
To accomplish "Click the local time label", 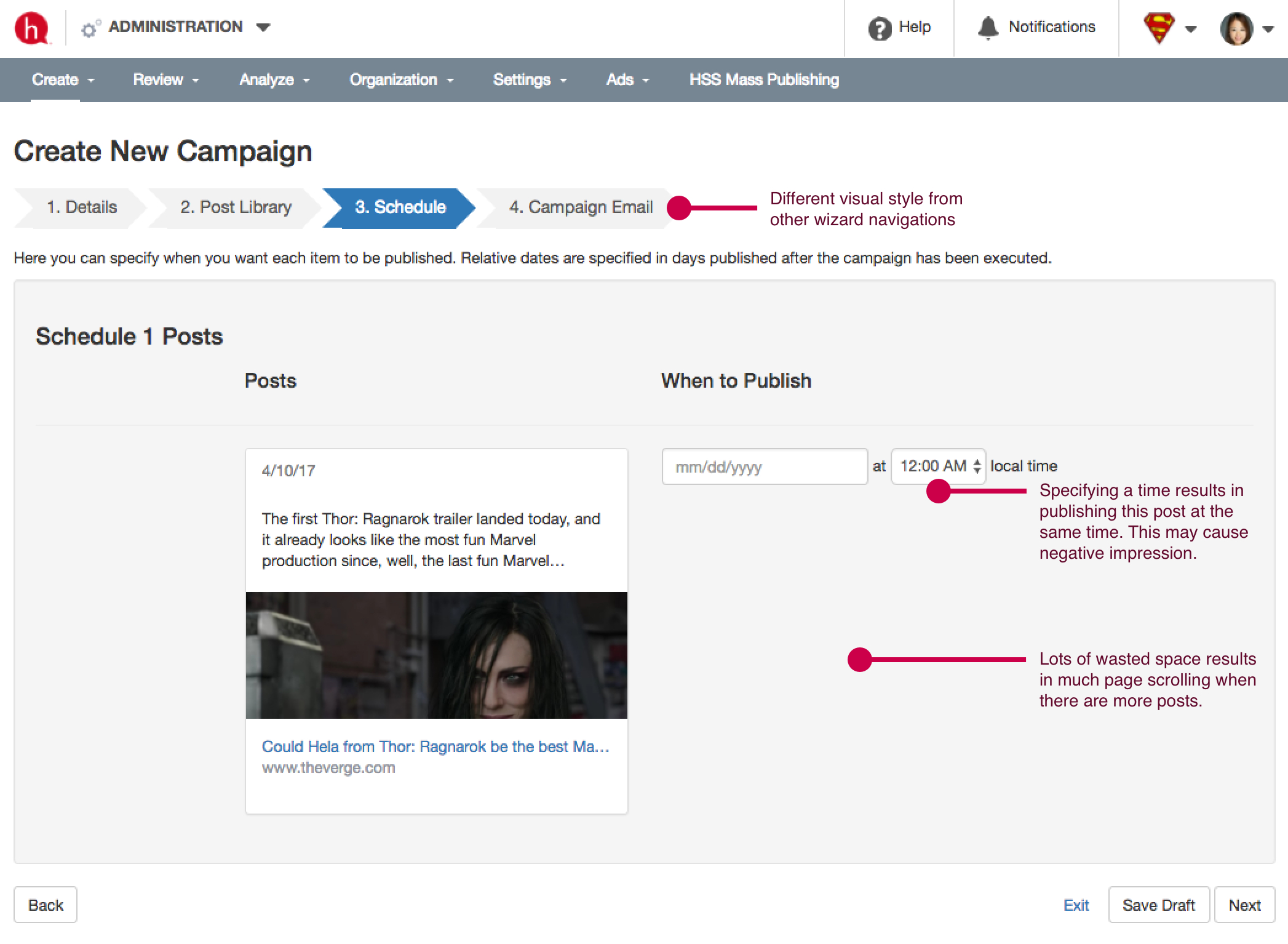I will [1024, 466].
